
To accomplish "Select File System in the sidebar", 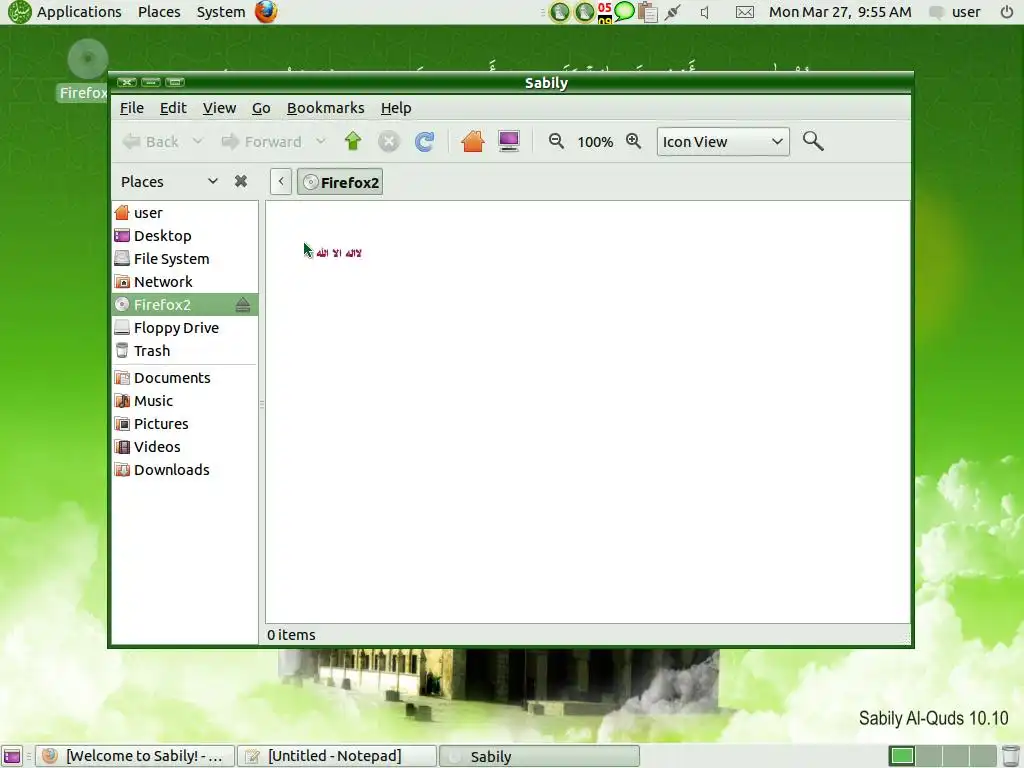I will coord(185,259).
